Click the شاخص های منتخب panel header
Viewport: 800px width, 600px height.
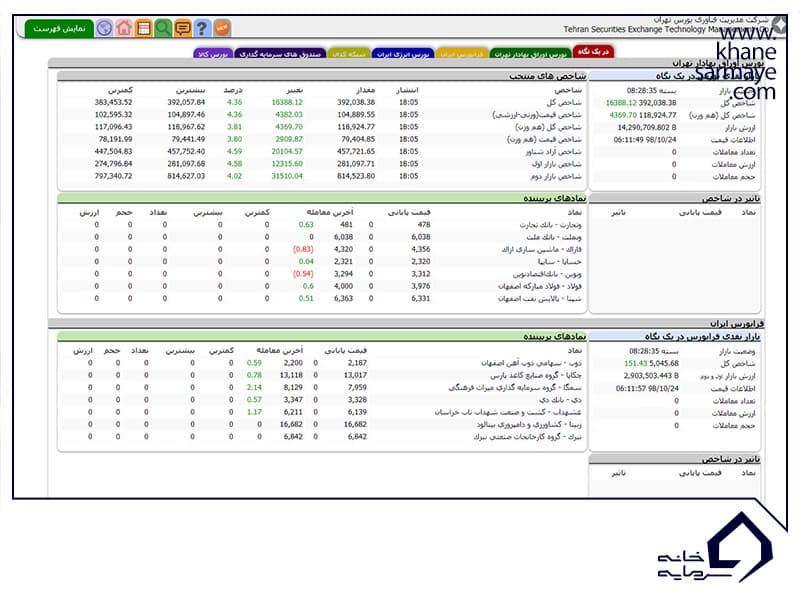click(322, 76)
